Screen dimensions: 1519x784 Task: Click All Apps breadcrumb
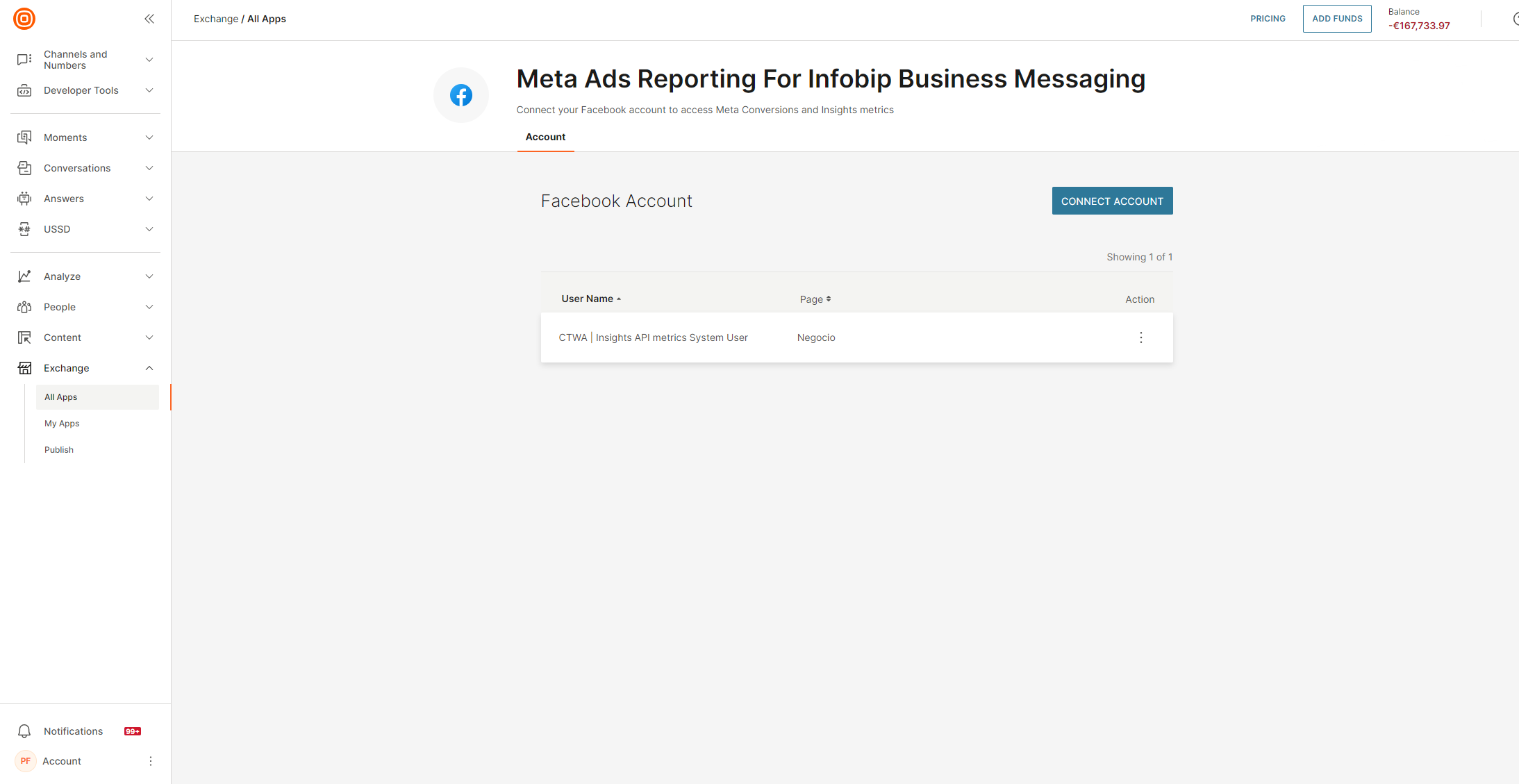coord(267,19)
